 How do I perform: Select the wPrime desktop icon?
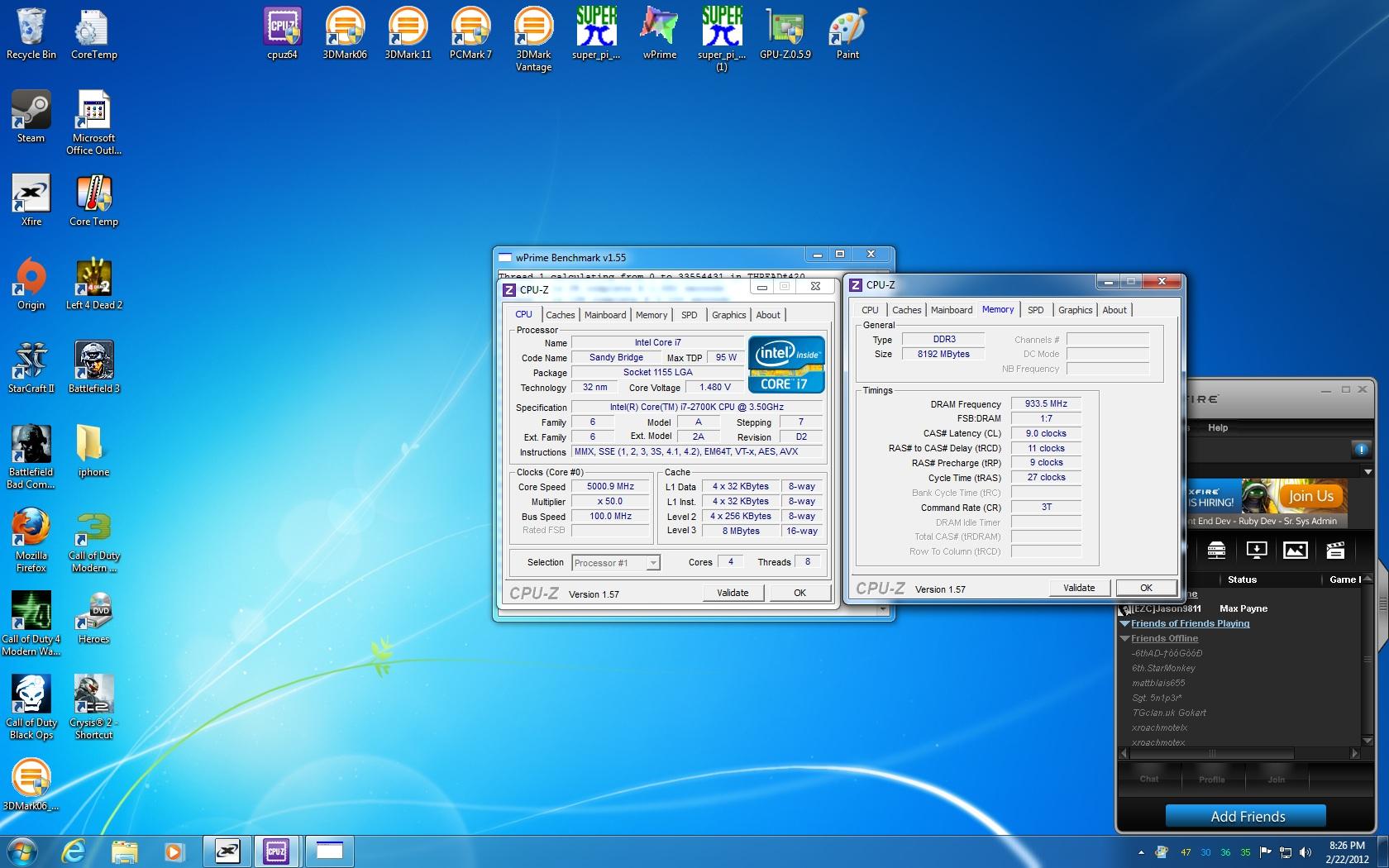click(659, 33)
